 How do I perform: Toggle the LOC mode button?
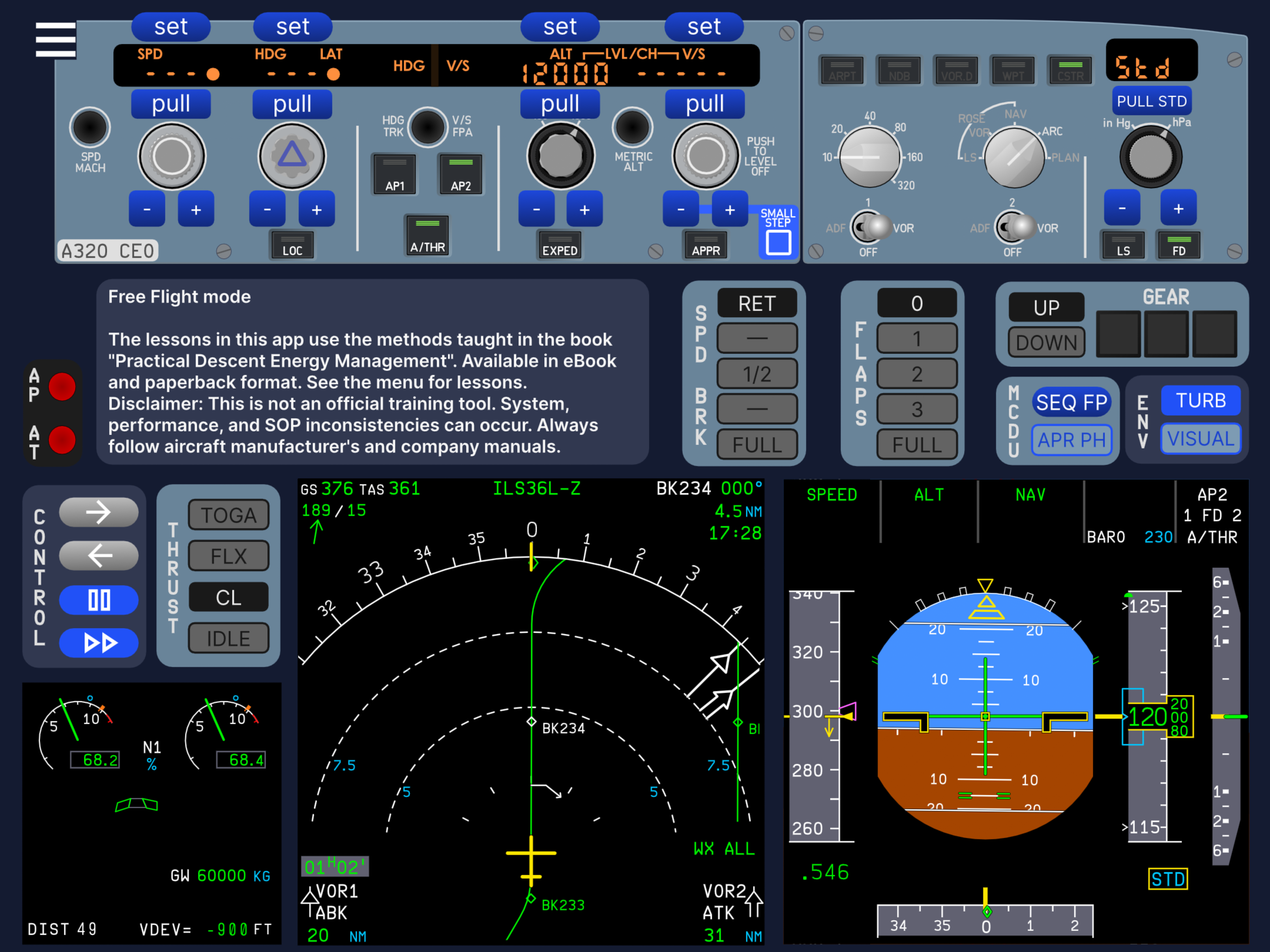(x=292, y=245)
